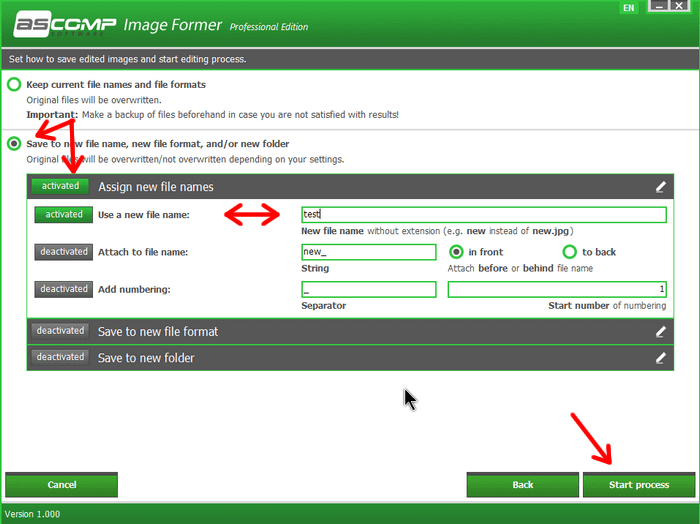Click the 'Add numbering:' label
The height and width of the screenshot is (524, 700).
(134, 289)
